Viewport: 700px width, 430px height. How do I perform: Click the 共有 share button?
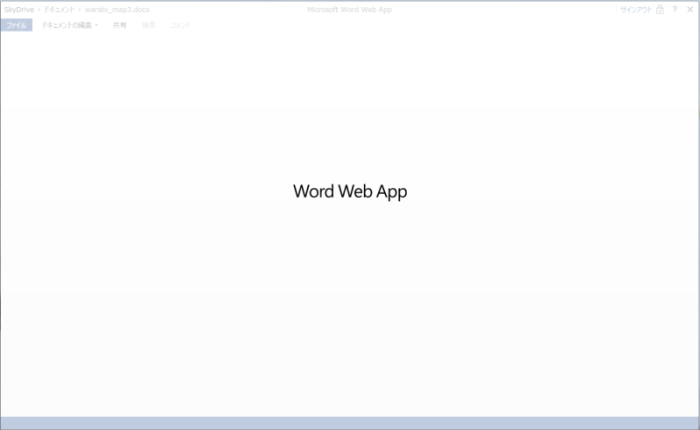[120, 24]
